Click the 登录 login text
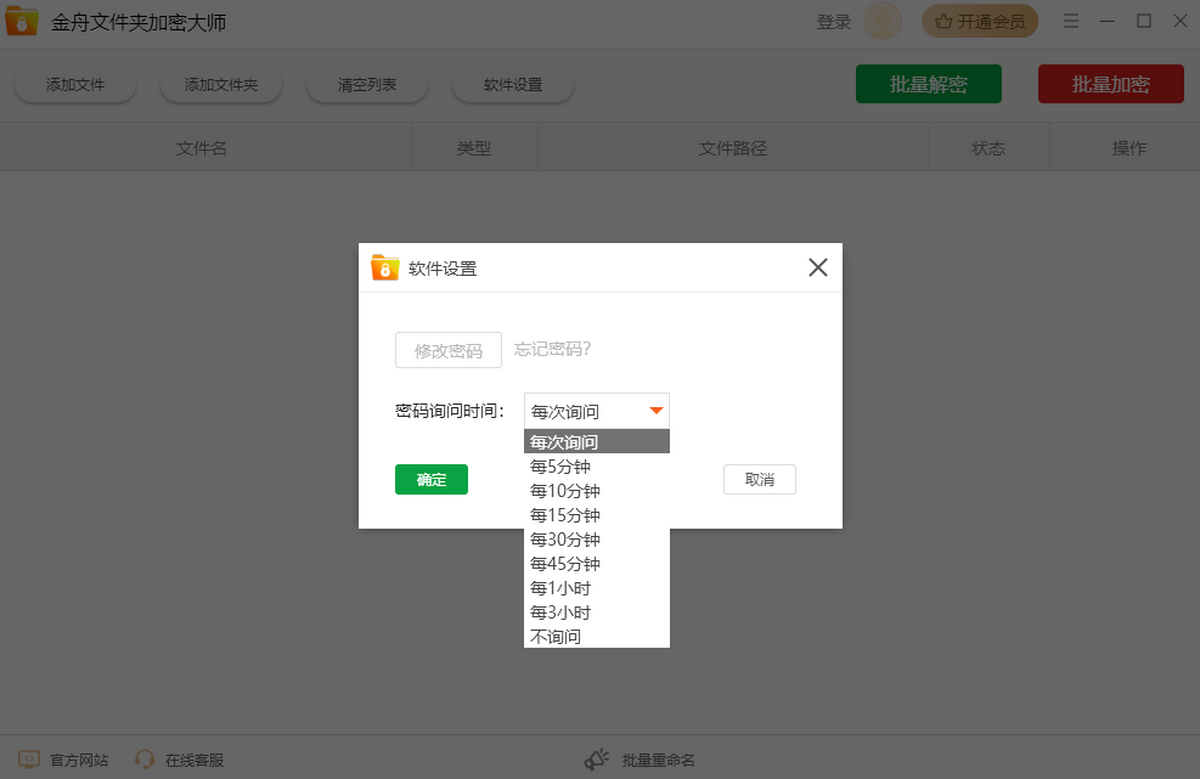This screenshot has height=779, width=1200. click(833, 22)
